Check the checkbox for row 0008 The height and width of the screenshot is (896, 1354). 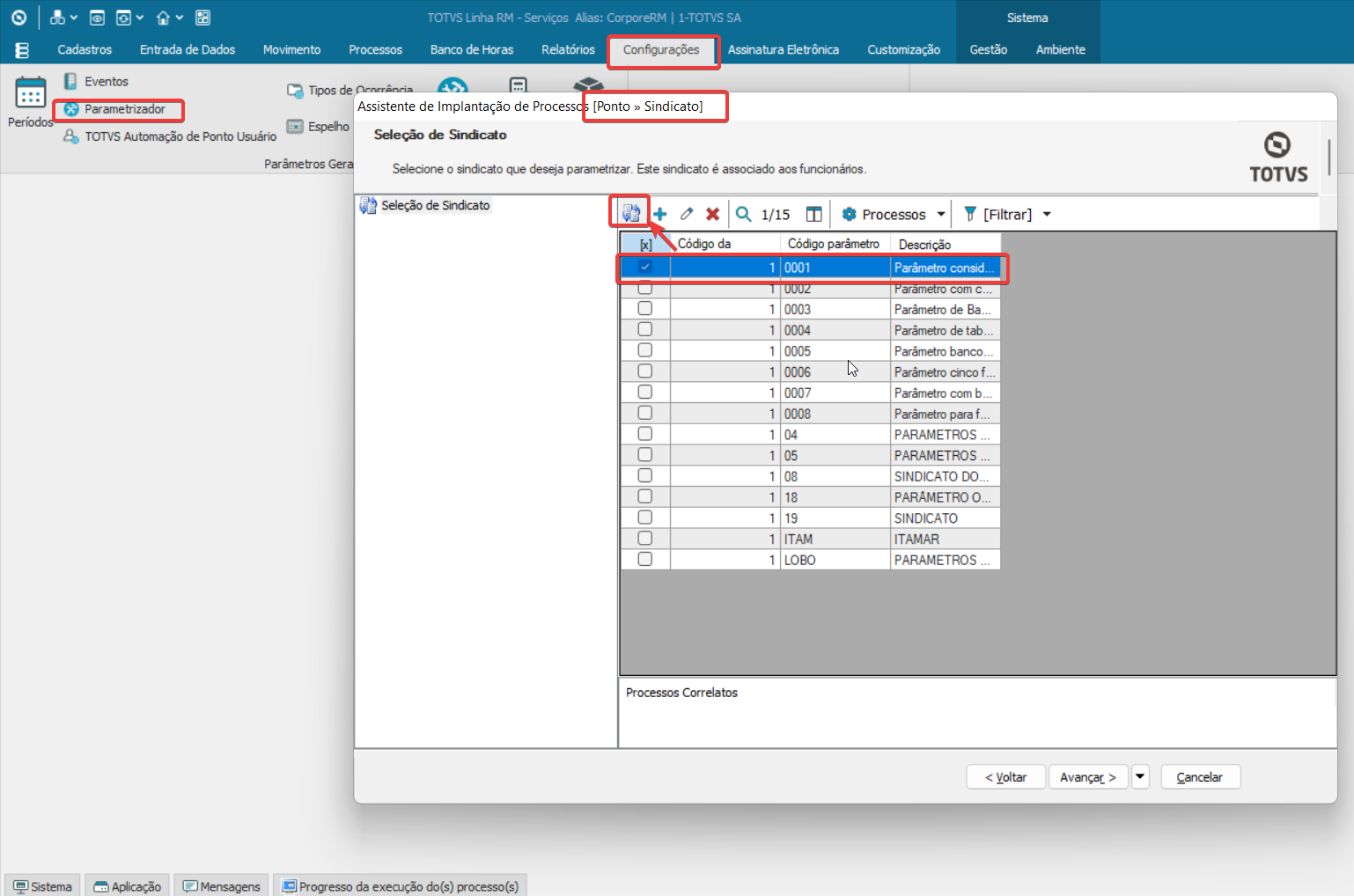click(645, 413)
